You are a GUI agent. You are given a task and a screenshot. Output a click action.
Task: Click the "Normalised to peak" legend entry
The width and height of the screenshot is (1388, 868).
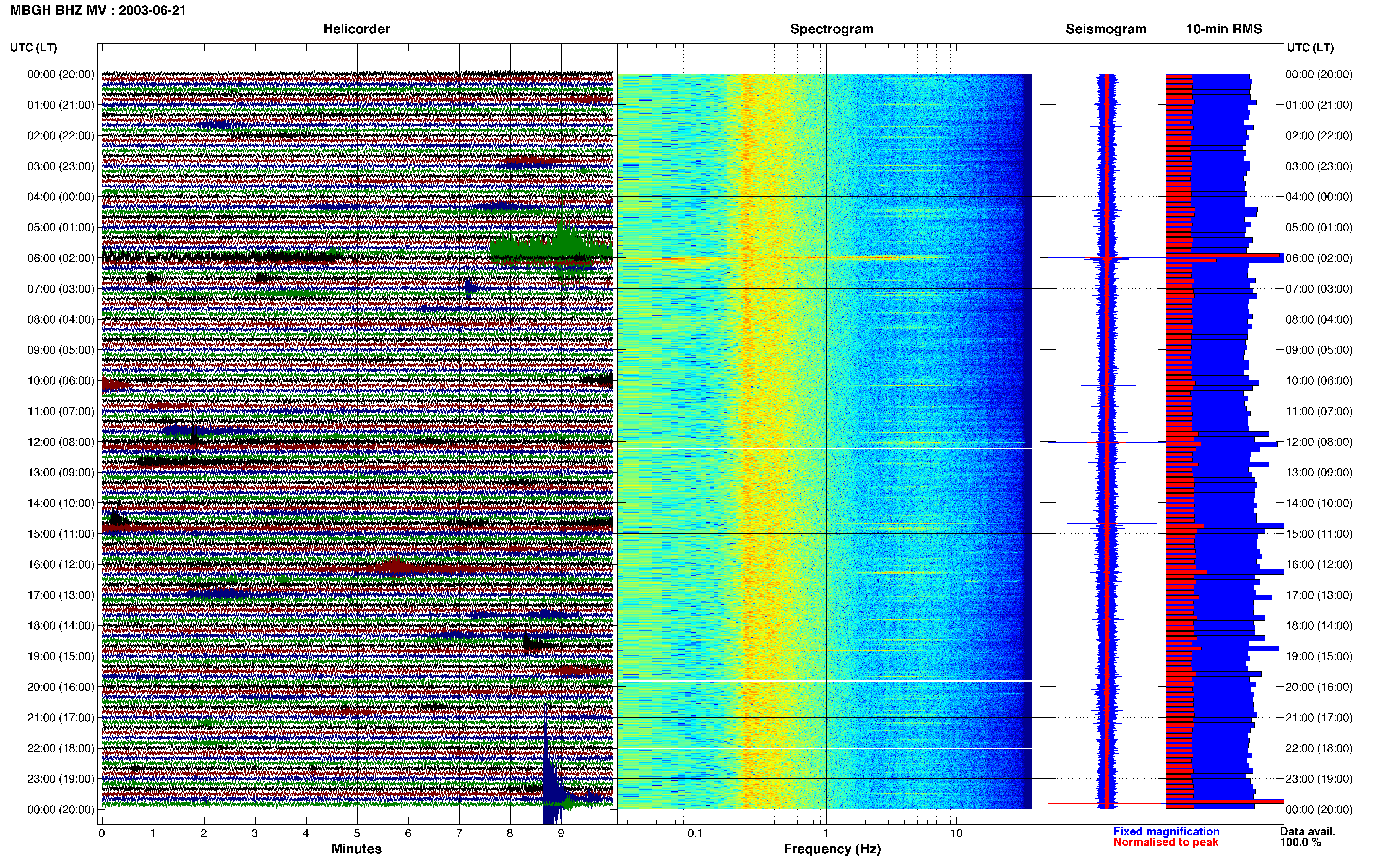(x=1166, y=842)
